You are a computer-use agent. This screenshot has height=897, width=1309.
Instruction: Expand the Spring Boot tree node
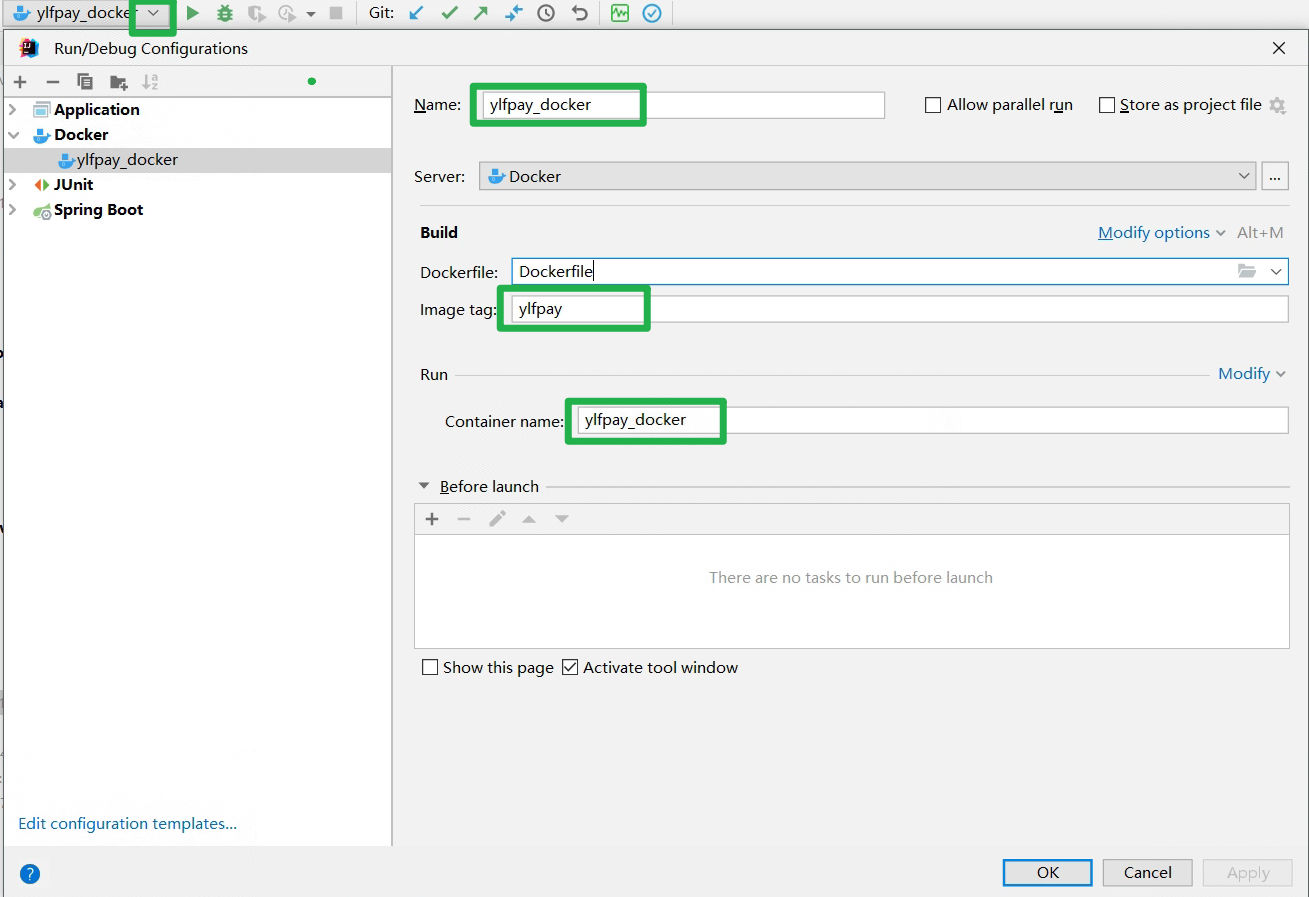coord(12,210)
